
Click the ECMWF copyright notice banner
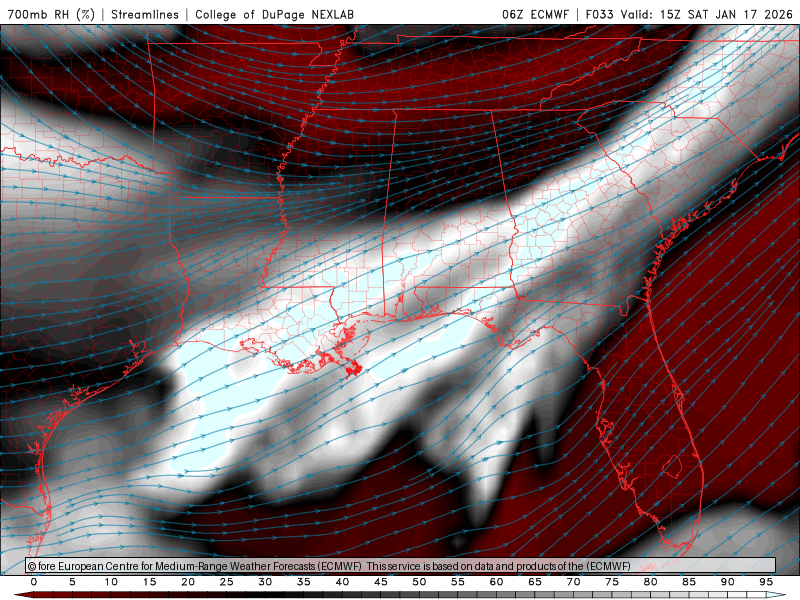click(x=401, y=565)
